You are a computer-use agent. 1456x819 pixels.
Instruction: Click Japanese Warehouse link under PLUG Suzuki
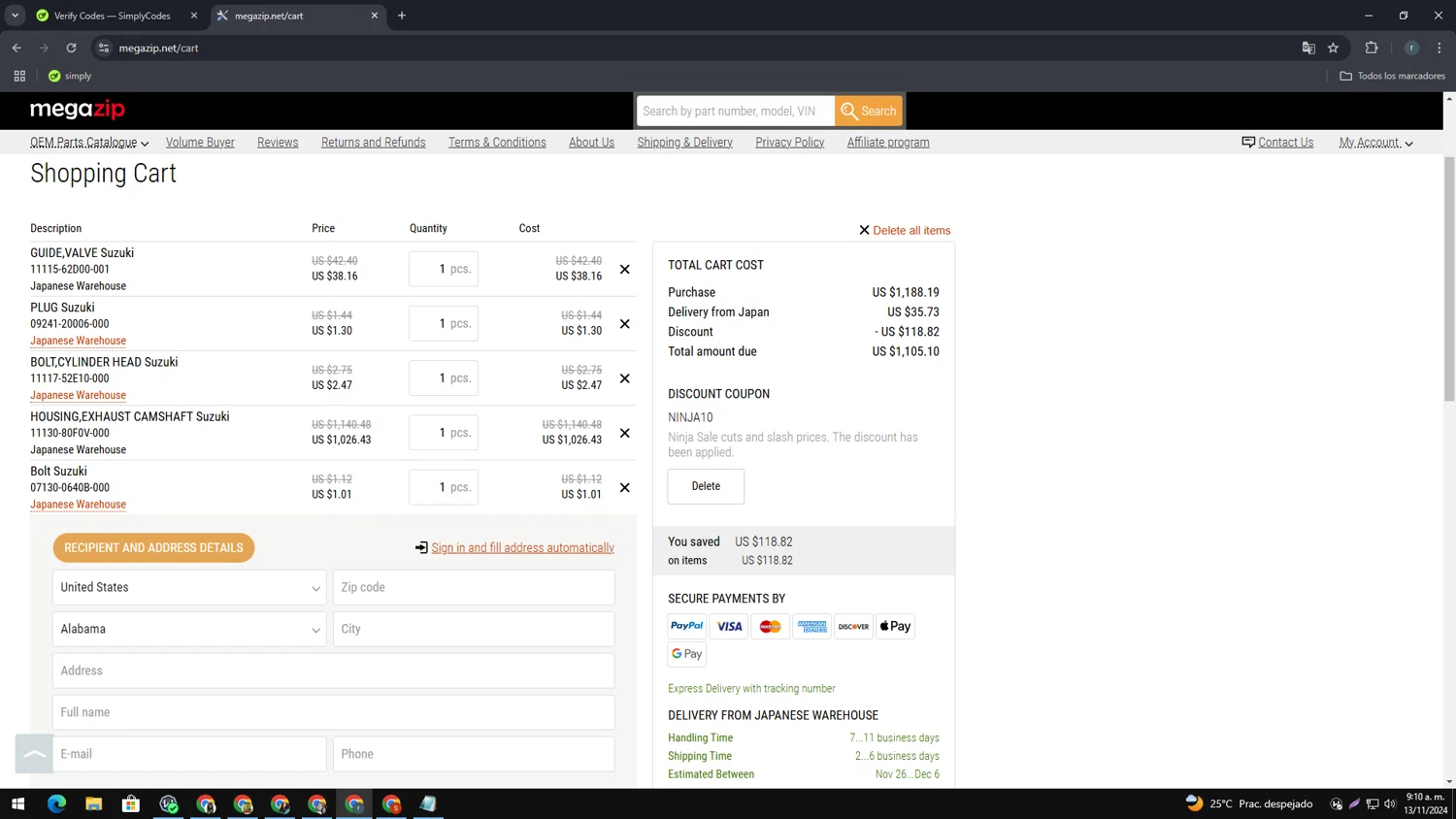tap(78, 341)
